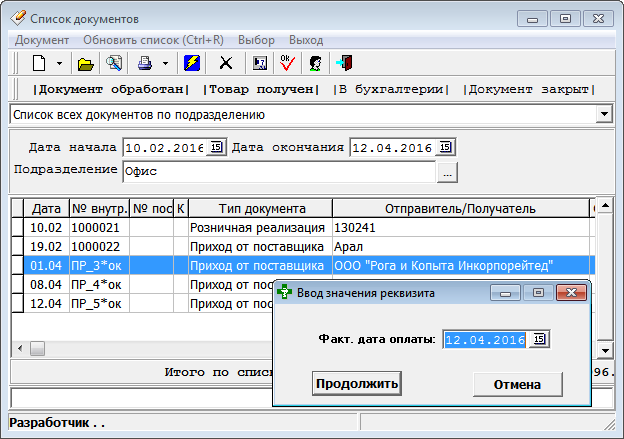
Task: Expand the document list type dropdown
Action: click(604, 115)
